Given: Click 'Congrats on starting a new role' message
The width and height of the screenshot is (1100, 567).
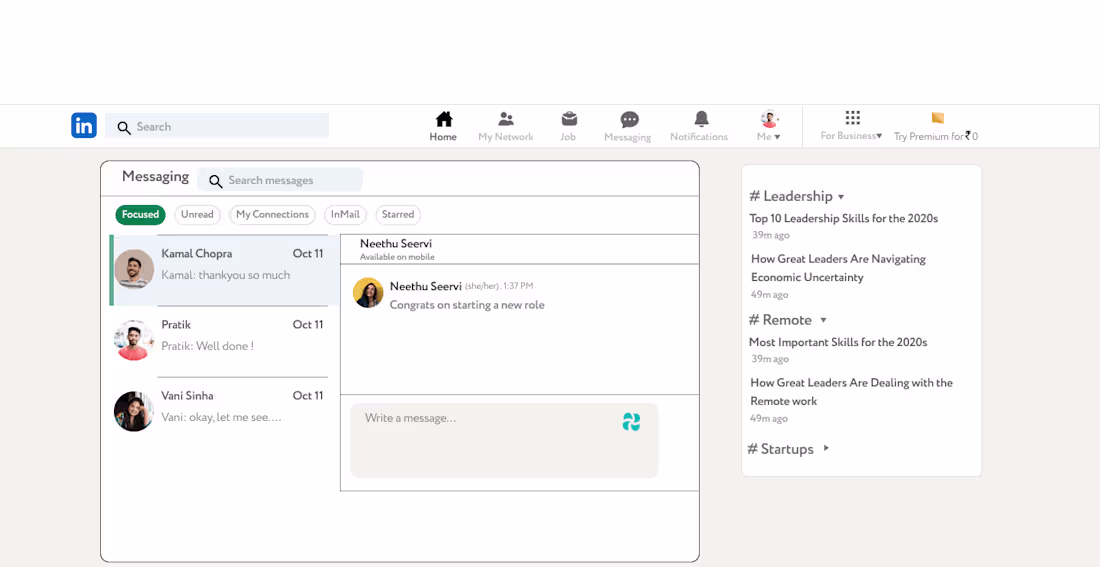Looking at the screenshot, I should pos(467,305).
